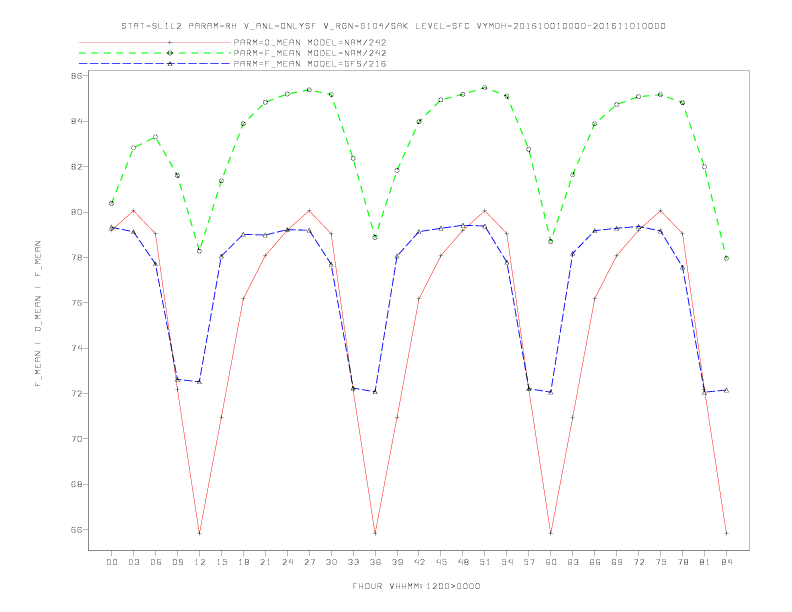792x612 pixels.
Task: Click x-axis tick label 66
Action: 595,562
